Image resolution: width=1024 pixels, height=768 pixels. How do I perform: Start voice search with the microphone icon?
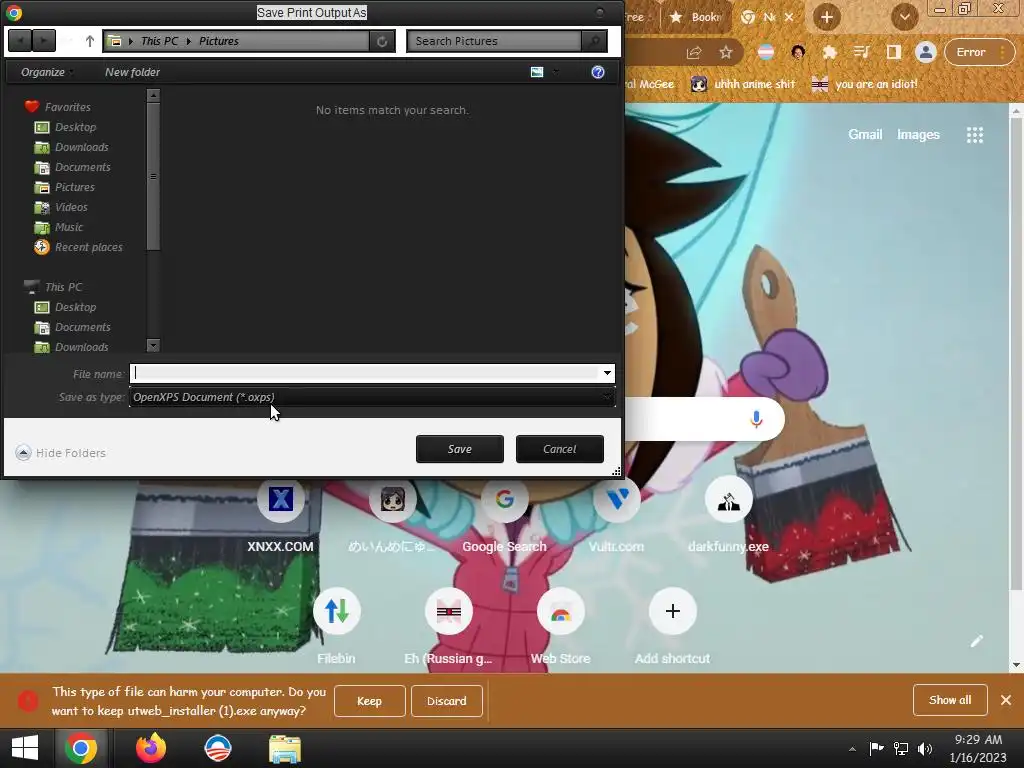pyautogui.click(x=756, y=419)
